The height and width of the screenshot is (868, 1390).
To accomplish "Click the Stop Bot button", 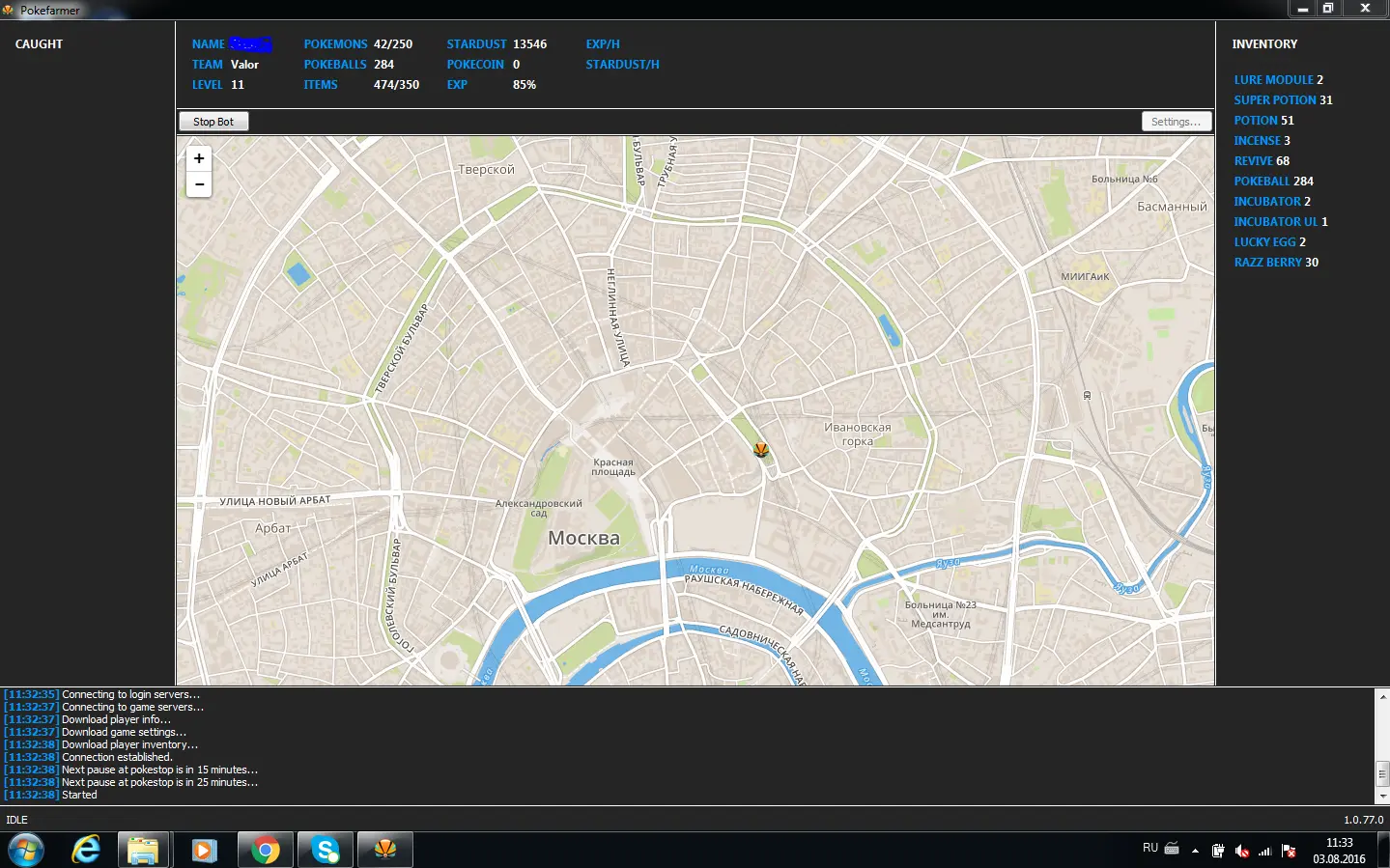I will [x=213, y=122].
